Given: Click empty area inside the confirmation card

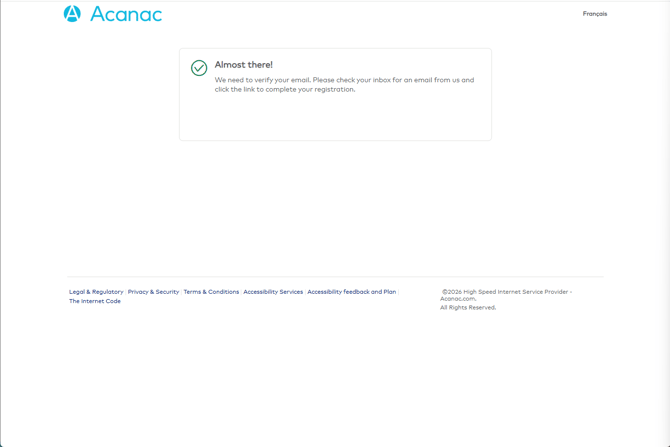Looking at the screenshot, I should 335,120.
